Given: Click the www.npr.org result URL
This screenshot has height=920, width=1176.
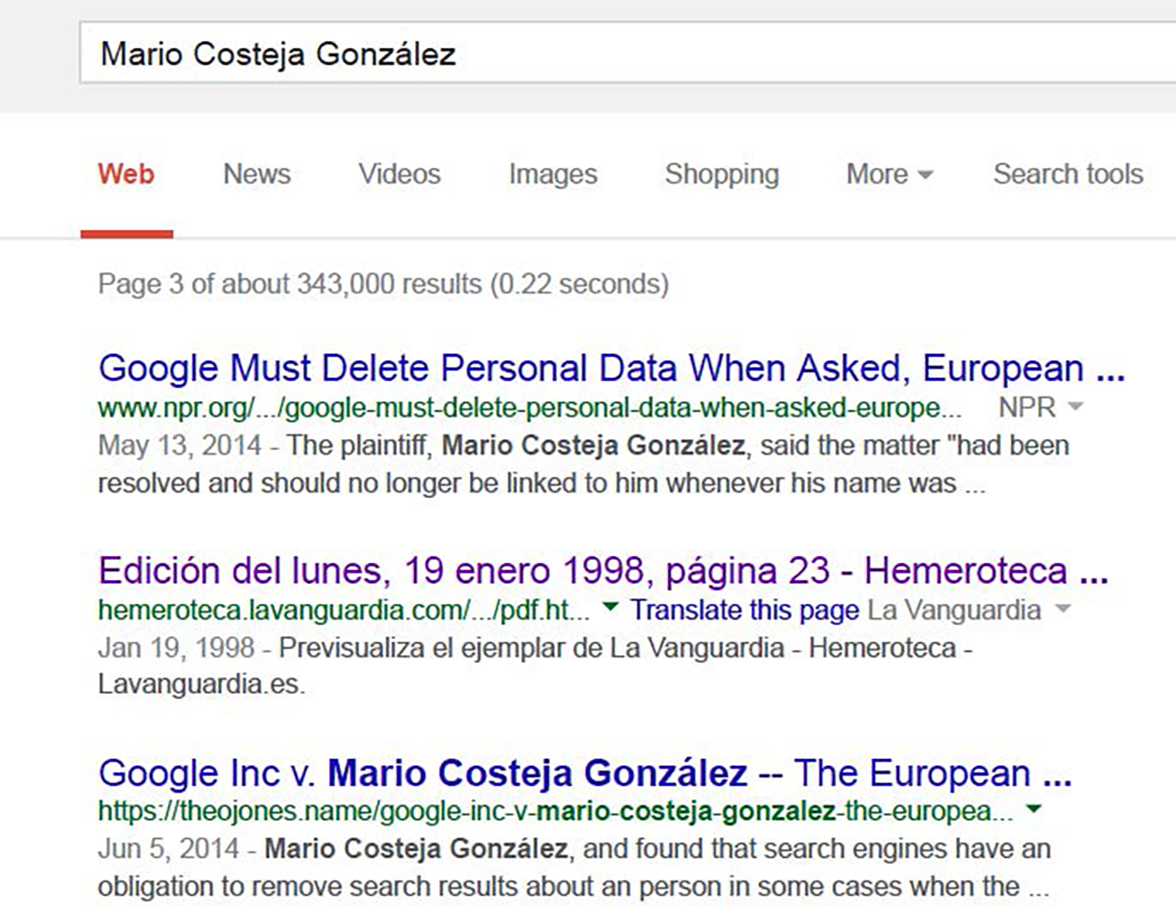Looking at the screenshot, I should click(530, 408).
